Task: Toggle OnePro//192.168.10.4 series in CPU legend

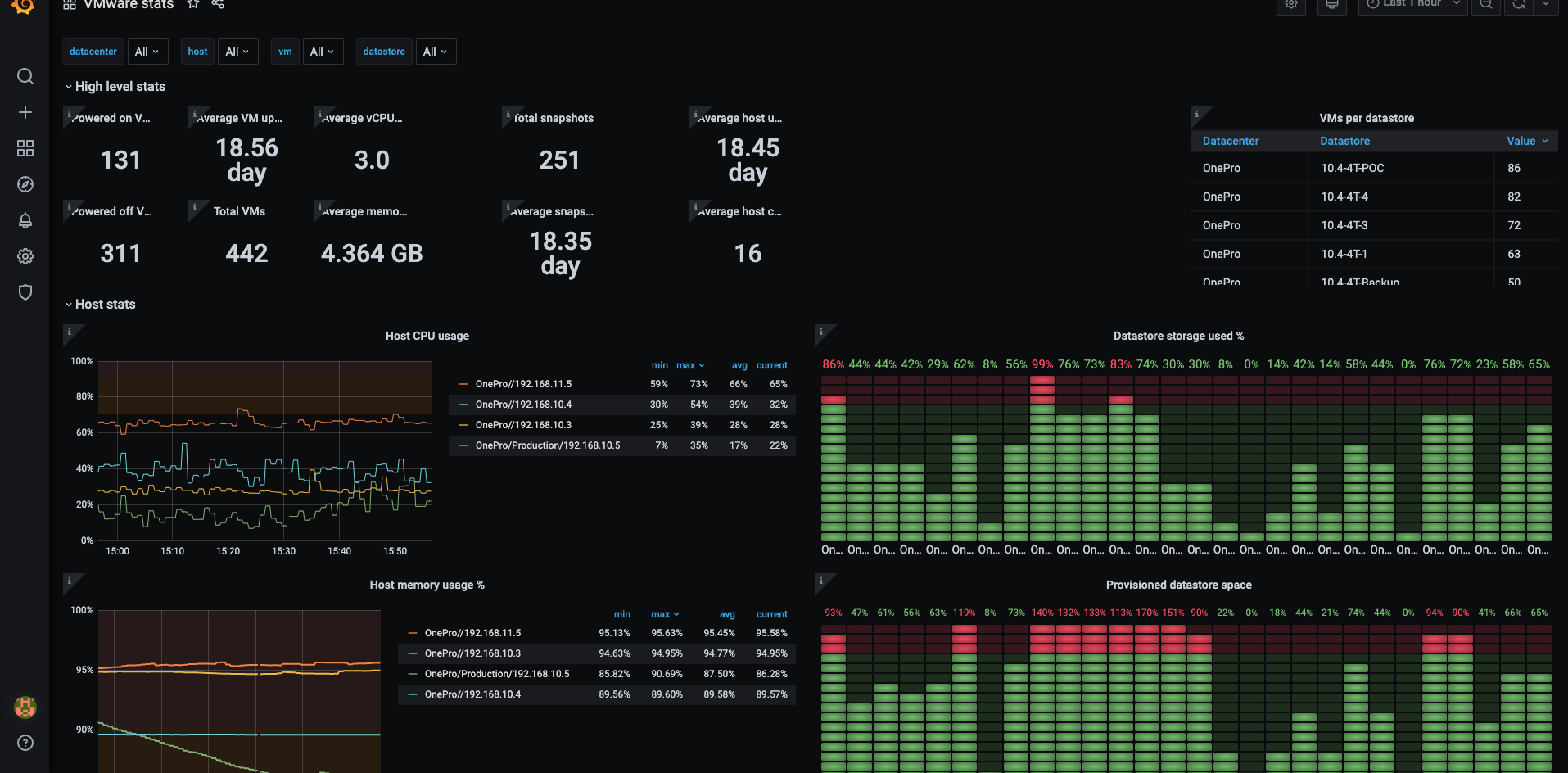Action: [523, 405]
